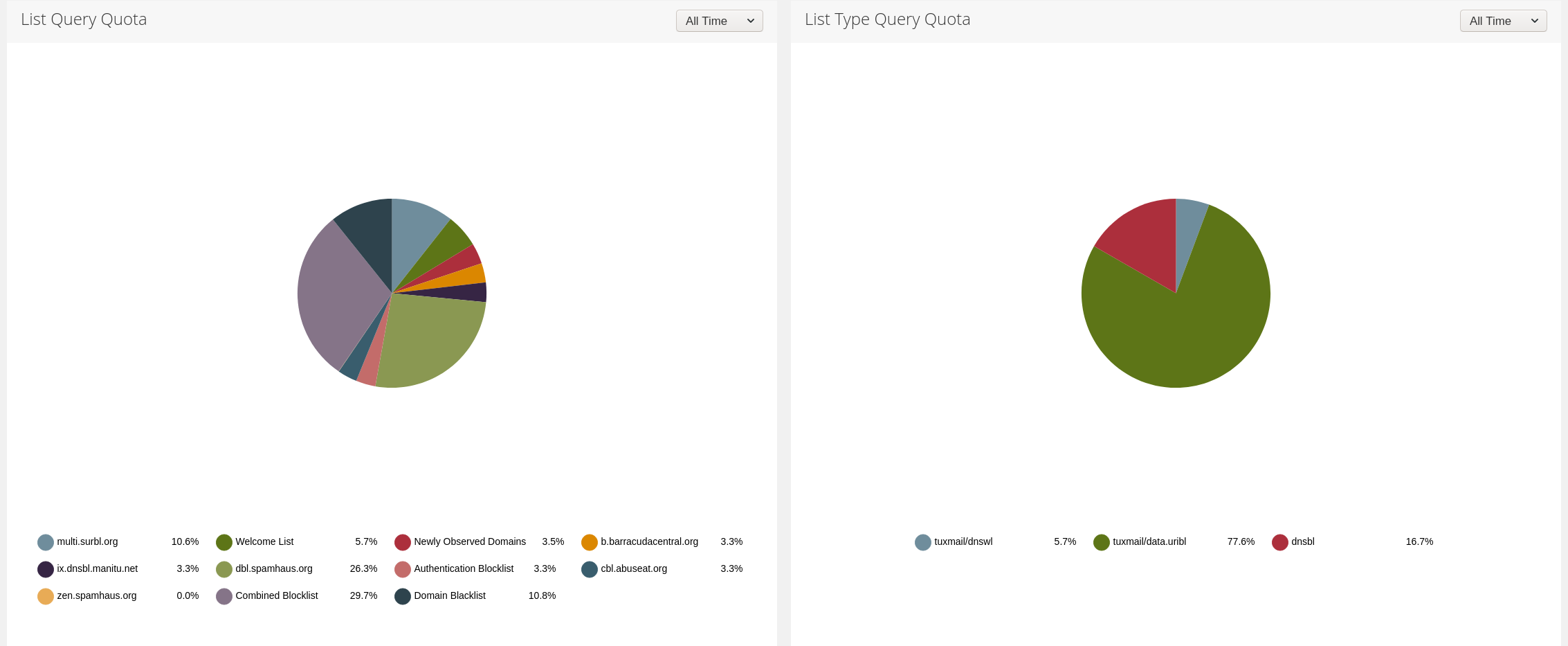This screenshot has height=646, width=1568.
Task: Click the multi.surbl.org legend color dot
Action: 45,542
